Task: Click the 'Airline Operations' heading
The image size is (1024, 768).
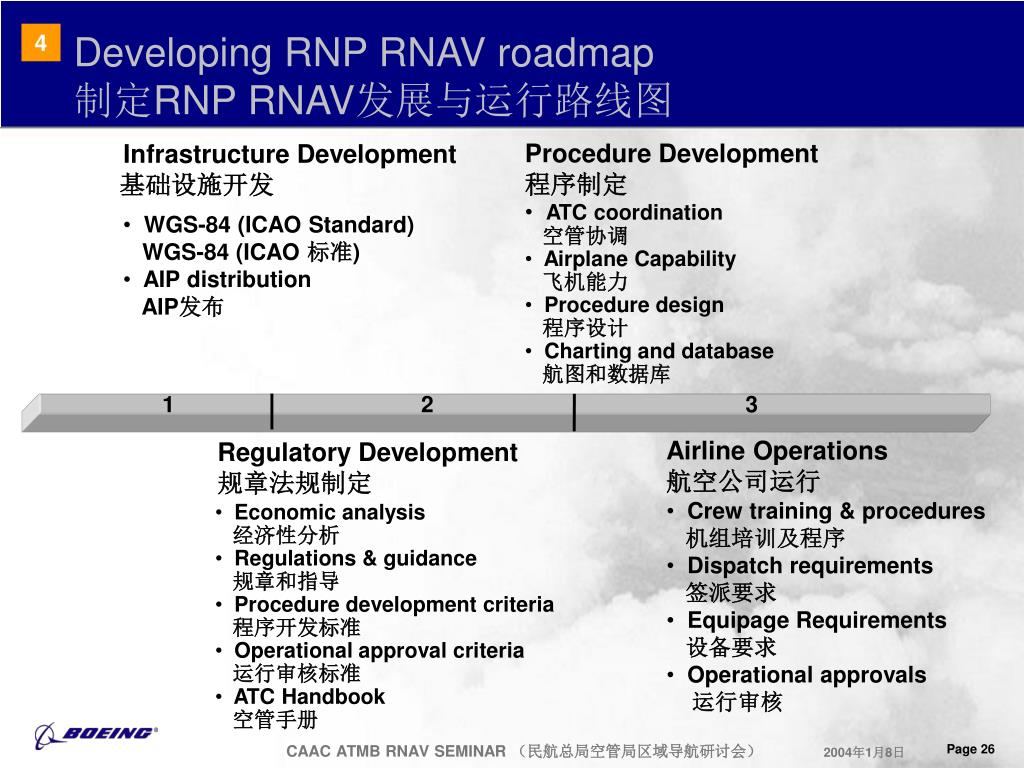Action: pyautogui.click(x=777, y=451)
